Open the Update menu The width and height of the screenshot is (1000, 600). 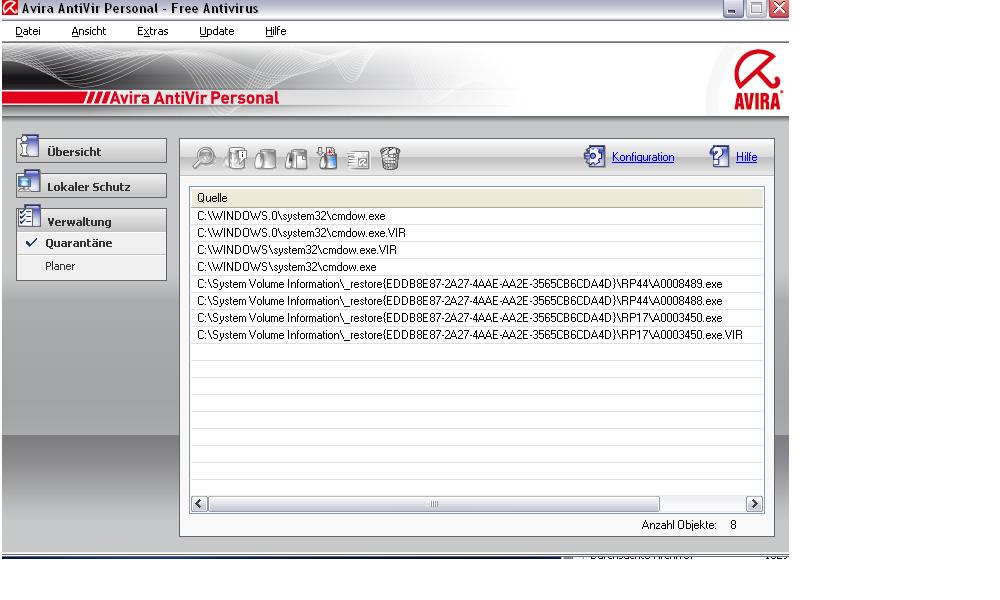pos(216,31)
